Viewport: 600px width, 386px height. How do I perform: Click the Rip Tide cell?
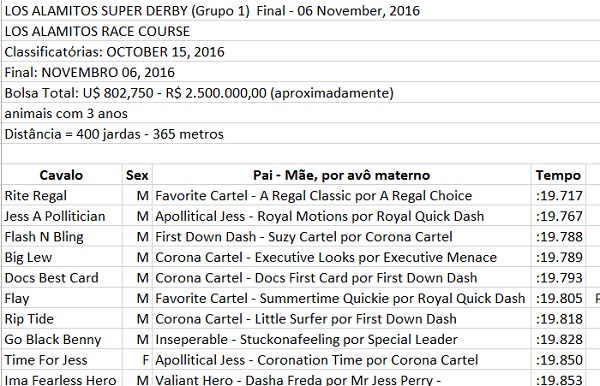(x=62, y=319)
